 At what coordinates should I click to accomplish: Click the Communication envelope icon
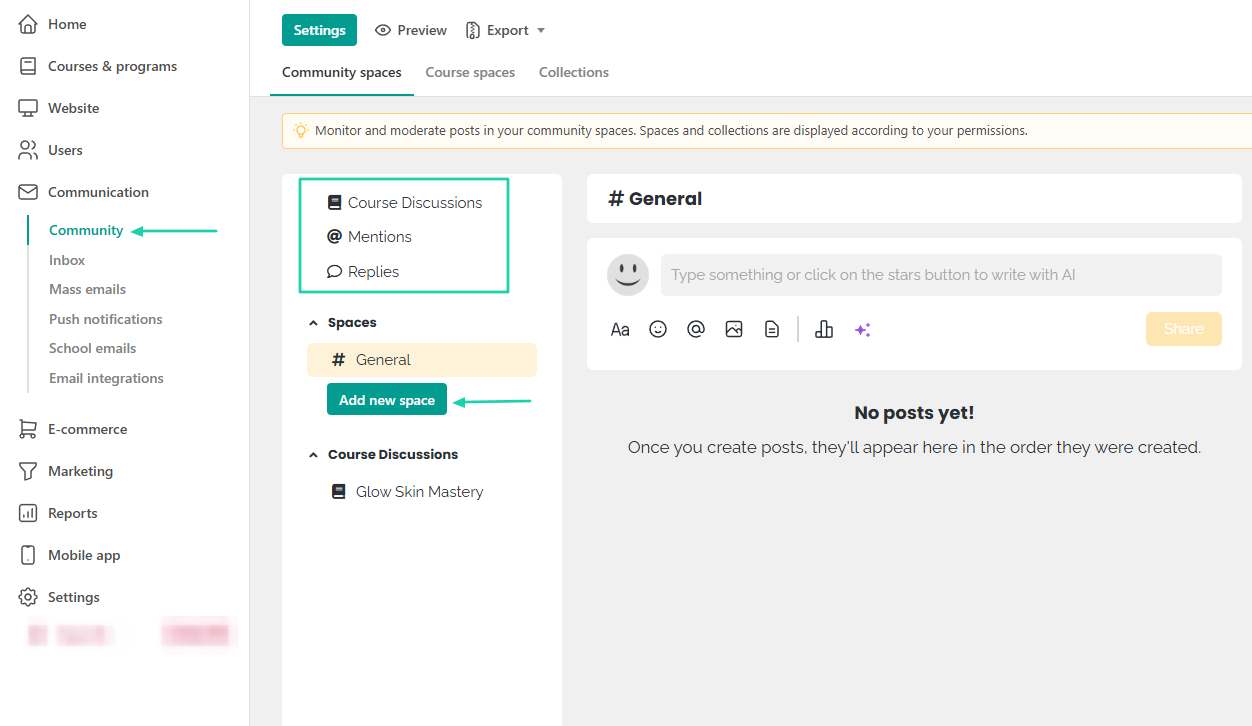pos(28,192)
